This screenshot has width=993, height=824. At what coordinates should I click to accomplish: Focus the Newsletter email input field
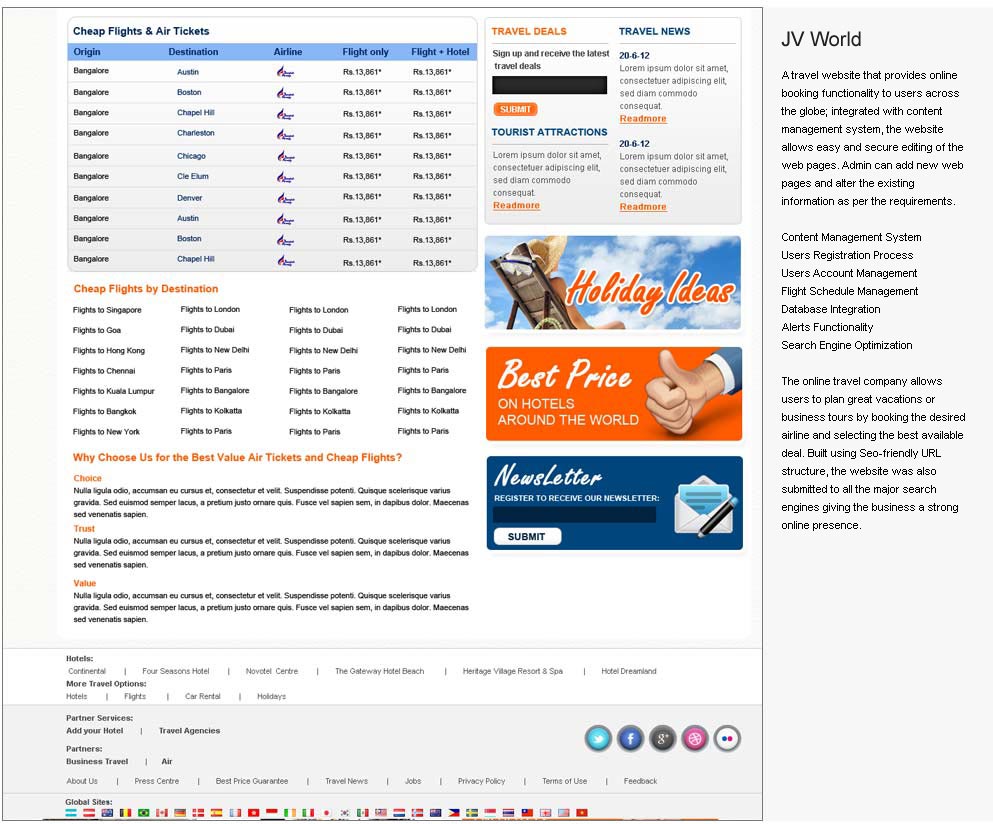point(574,515)
